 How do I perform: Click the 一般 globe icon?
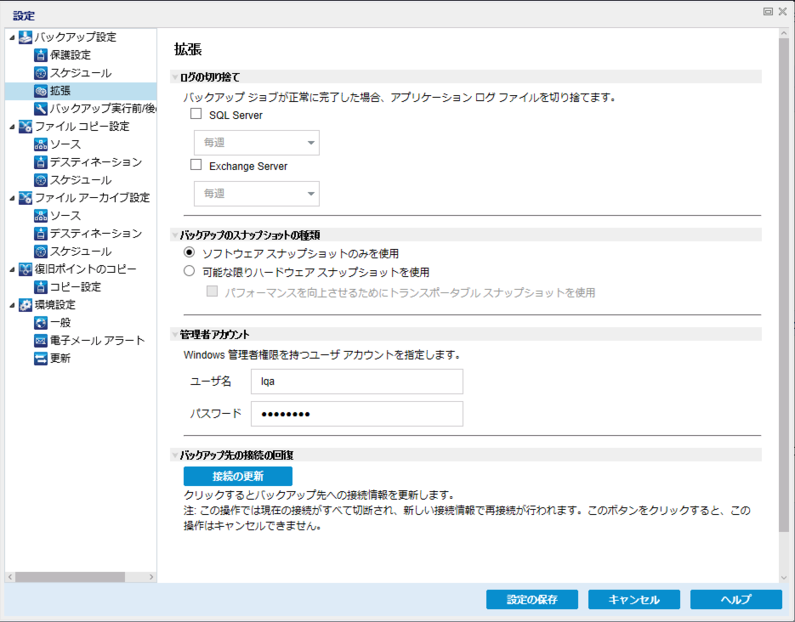click(41, 322)
